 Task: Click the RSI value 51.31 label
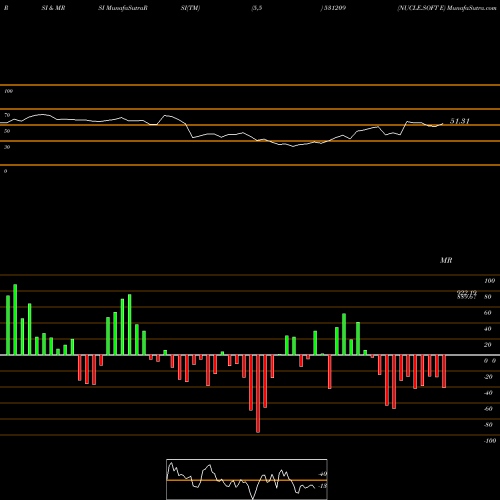[x=460, y=121]
